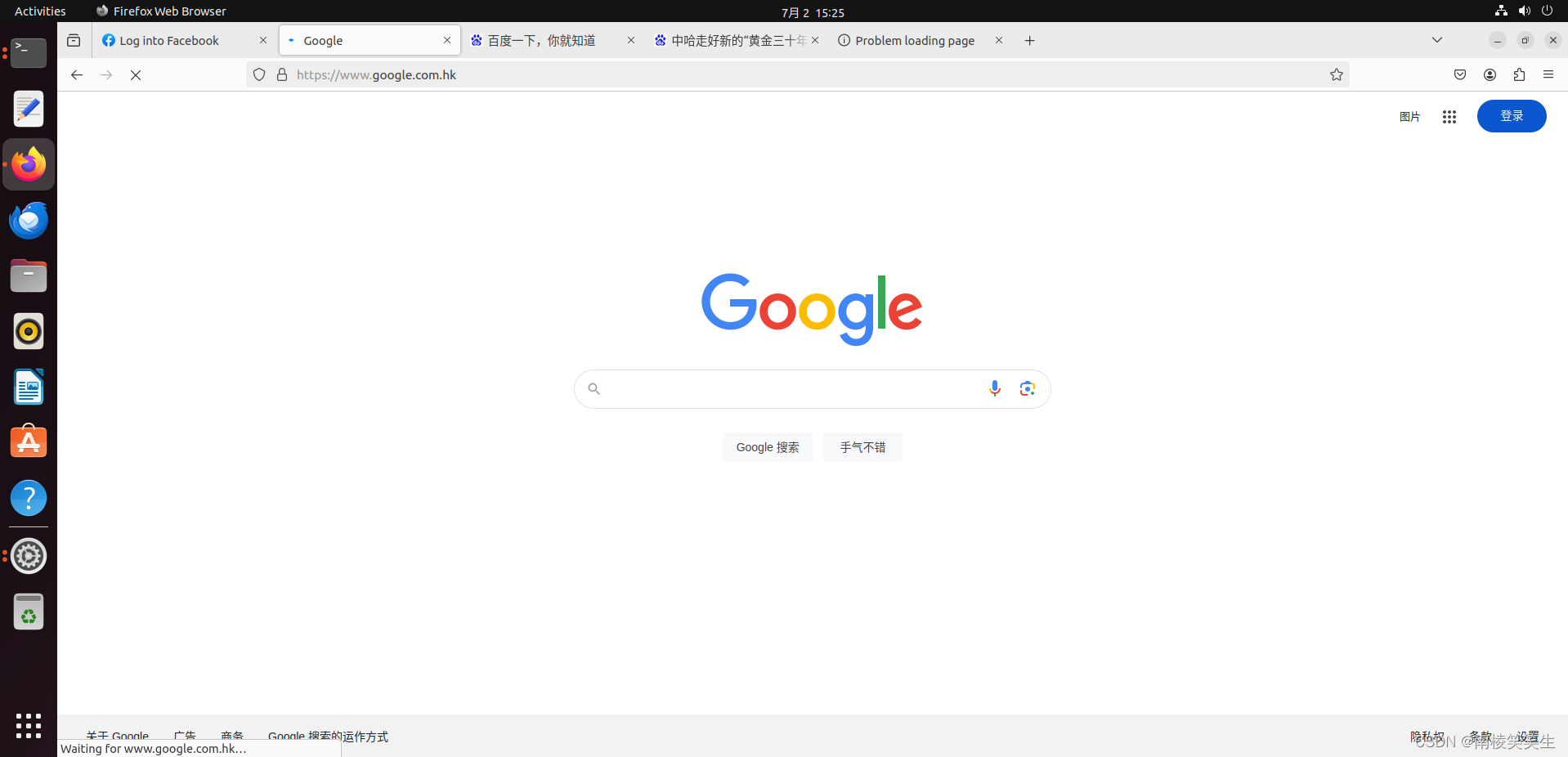Open Thunderbird Mail from the dock
Viewport: 1568px width, 757px height.
click(x=29, y=220)
